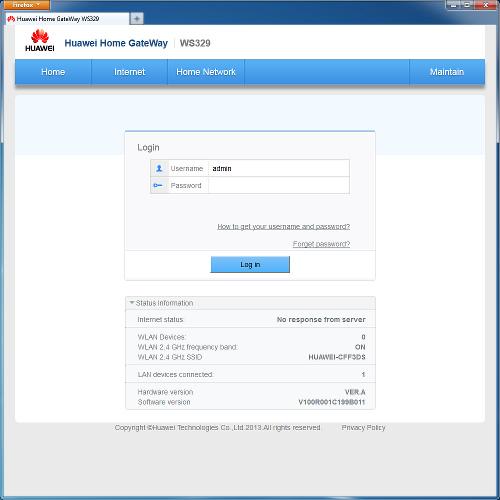
Task: Close the Firefox window
Action: (486, 5)
